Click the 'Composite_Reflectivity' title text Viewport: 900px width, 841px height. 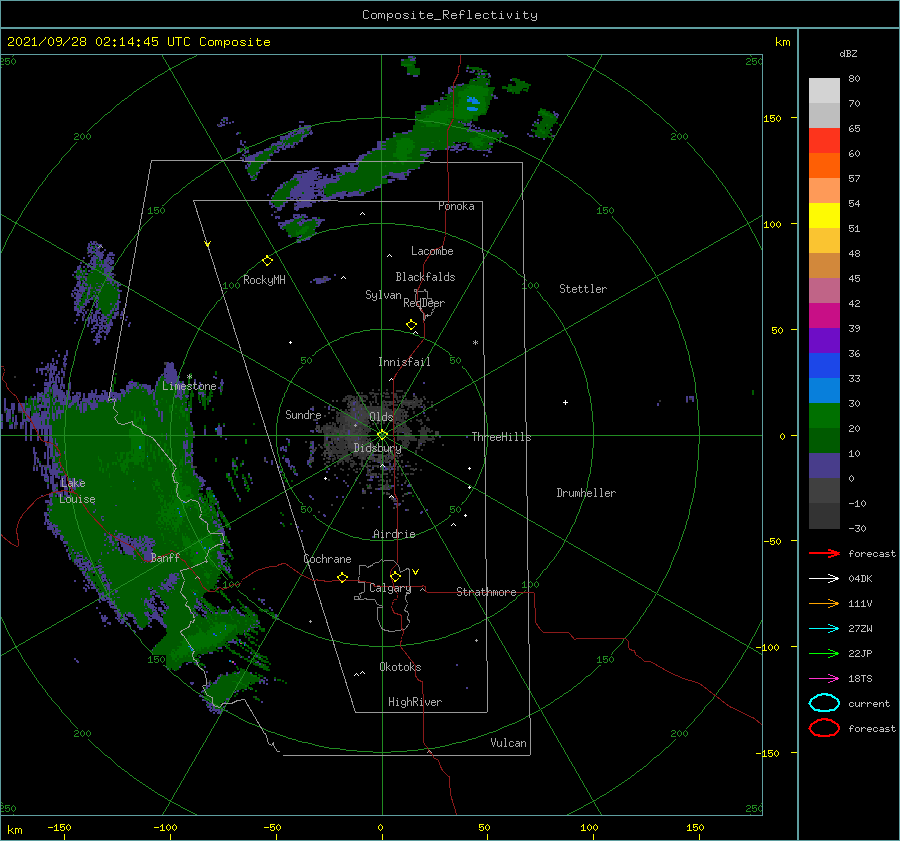(x=449, y=15)
